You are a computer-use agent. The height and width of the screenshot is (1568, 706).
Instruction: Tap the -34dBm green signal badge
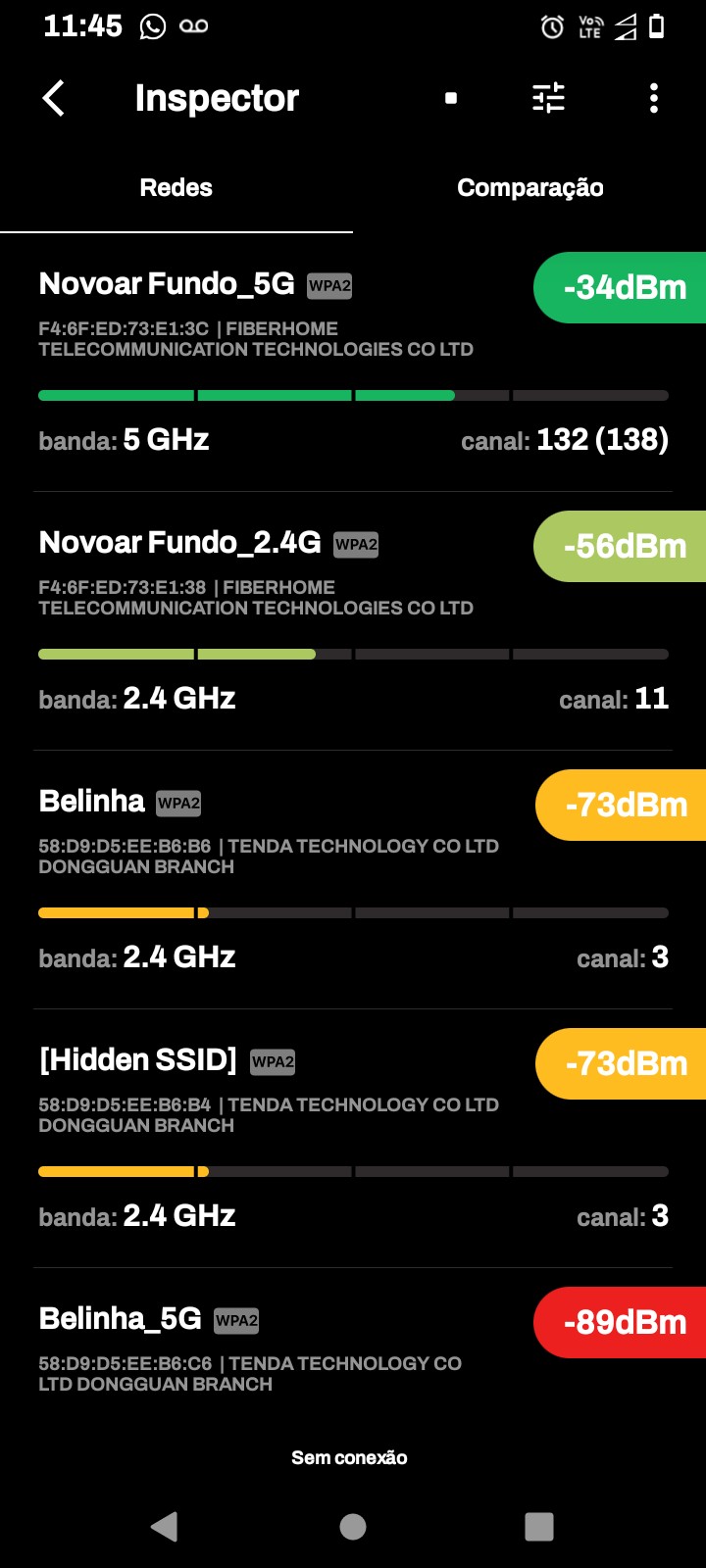(622, 287)
